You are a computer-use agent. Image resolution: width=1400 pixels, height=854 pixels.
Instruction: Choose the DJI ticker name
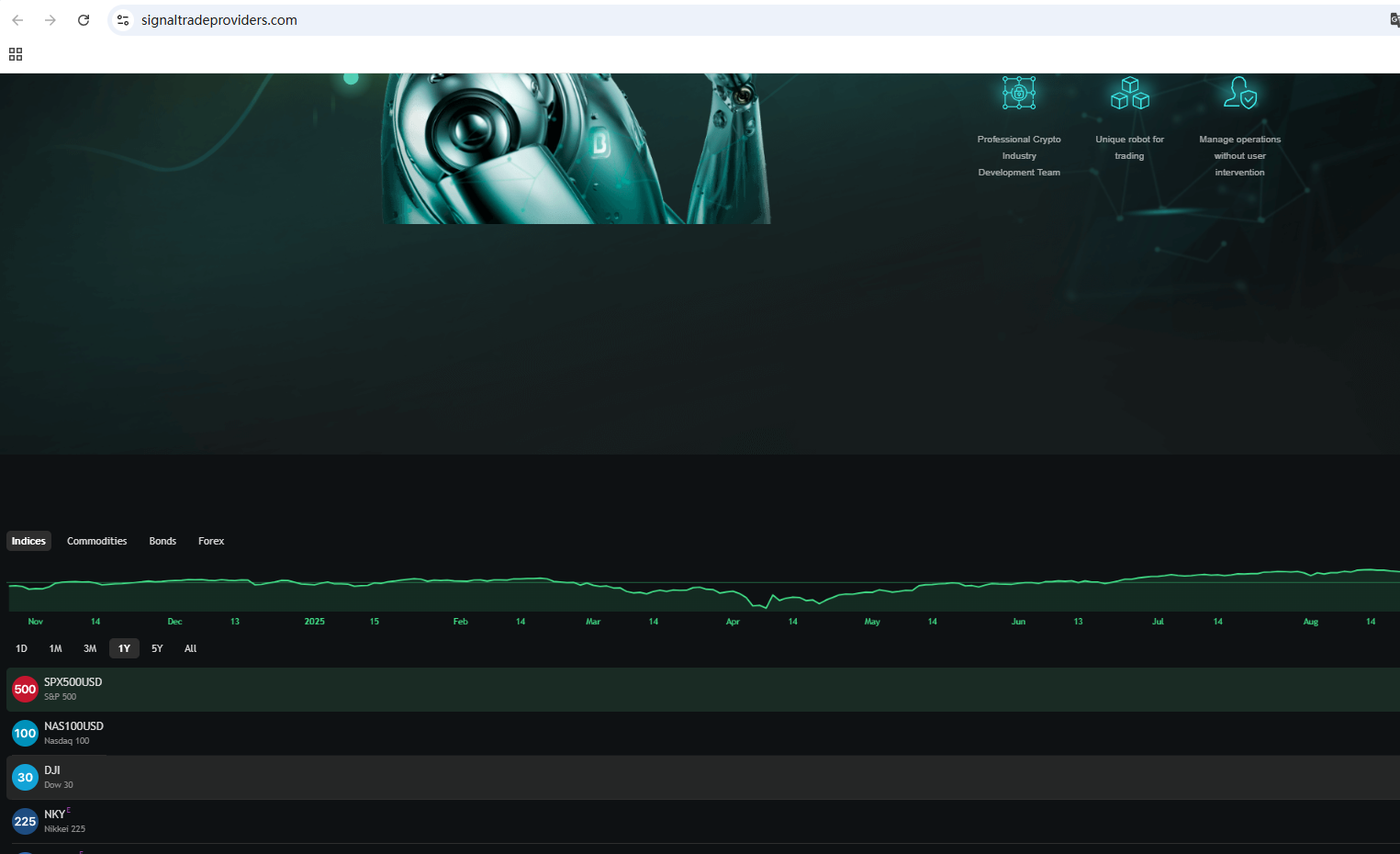click(51, 770)
